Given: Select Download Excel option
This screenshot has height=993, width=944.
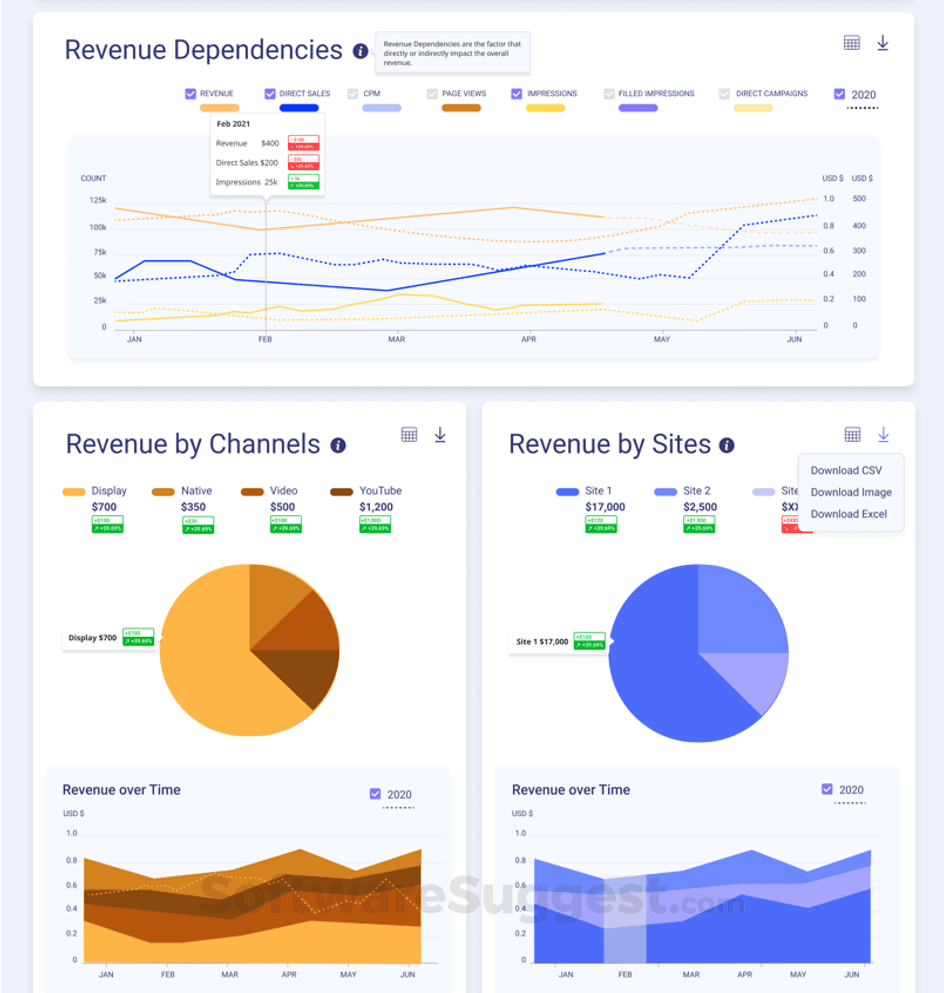Looking at the screenshot, I should pyautogui.click(x=848, y=514).
